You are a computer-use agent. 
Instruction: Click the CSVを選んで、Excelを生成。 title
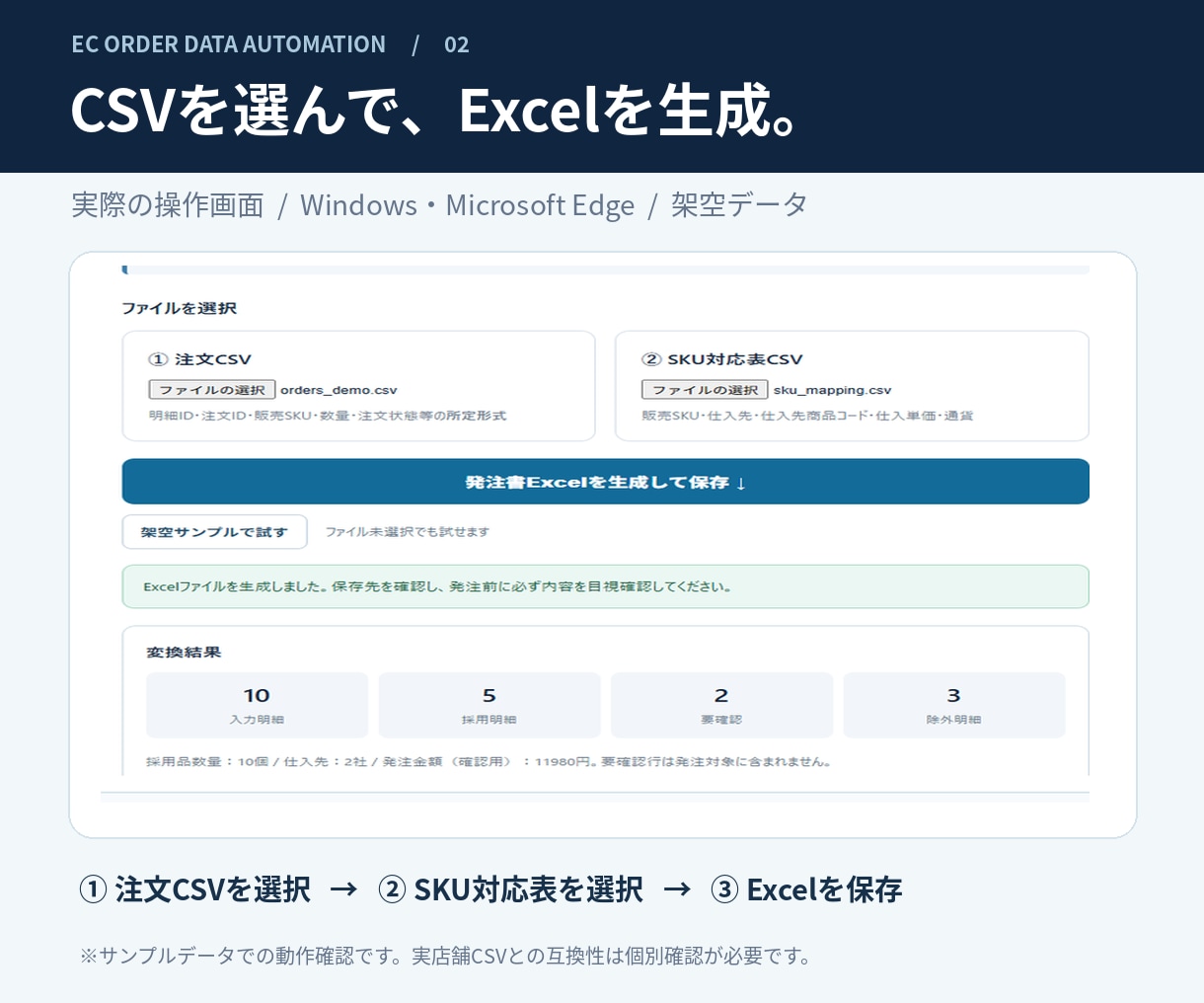pyautogui.click(x=435, y=110)
